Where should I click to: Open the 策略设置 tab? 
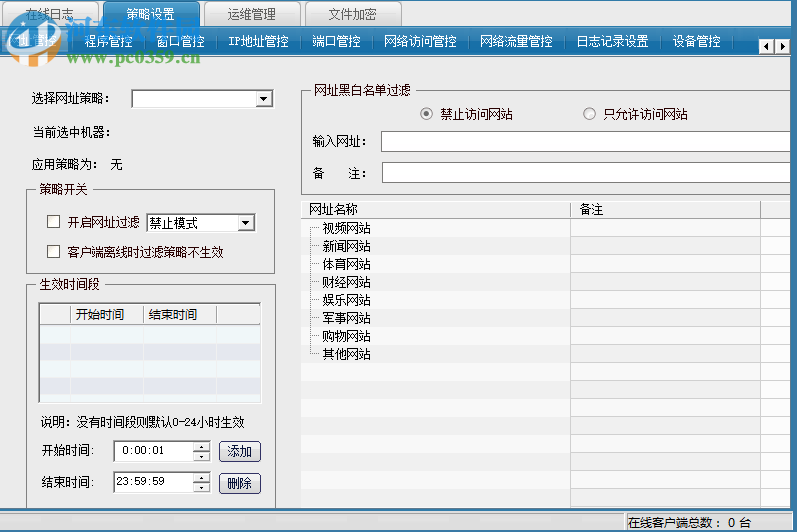(151, 14)
